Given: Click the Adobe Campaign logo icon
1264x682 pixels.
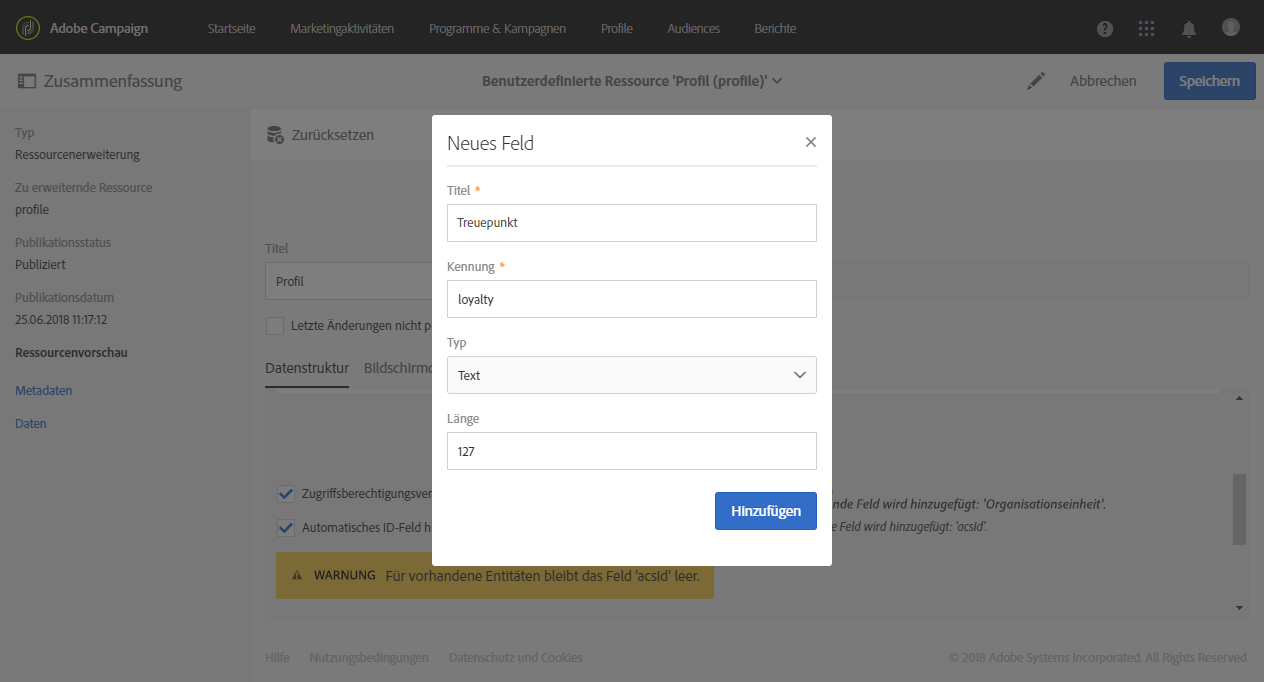Looking at the screenshot, I should pyautogui.click(x=28, y=28).
